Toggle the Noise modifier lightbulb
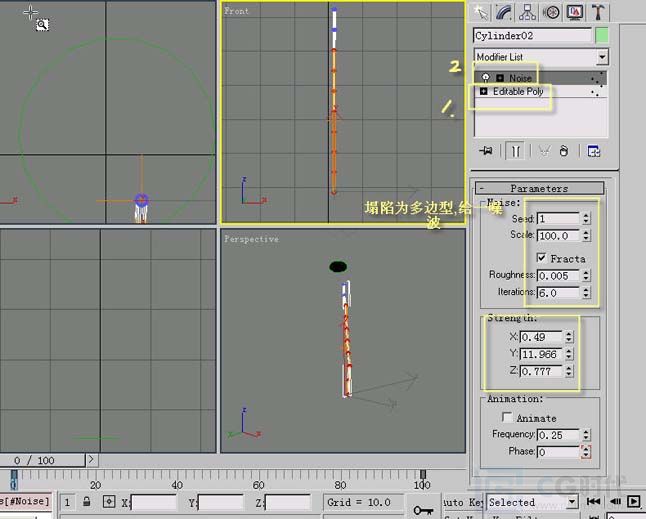This screenshot has height=519, width=646. pyautogui.click(x=486, y=77)
